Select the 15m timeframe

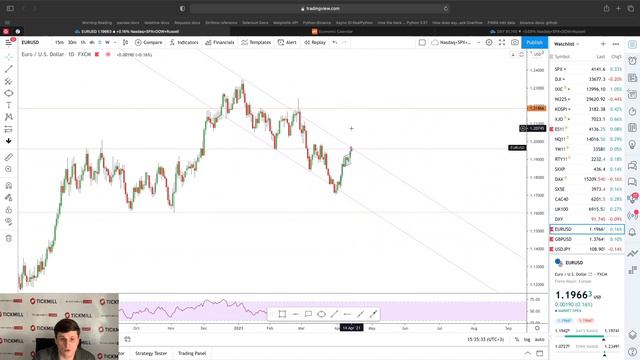pos(59,42)
